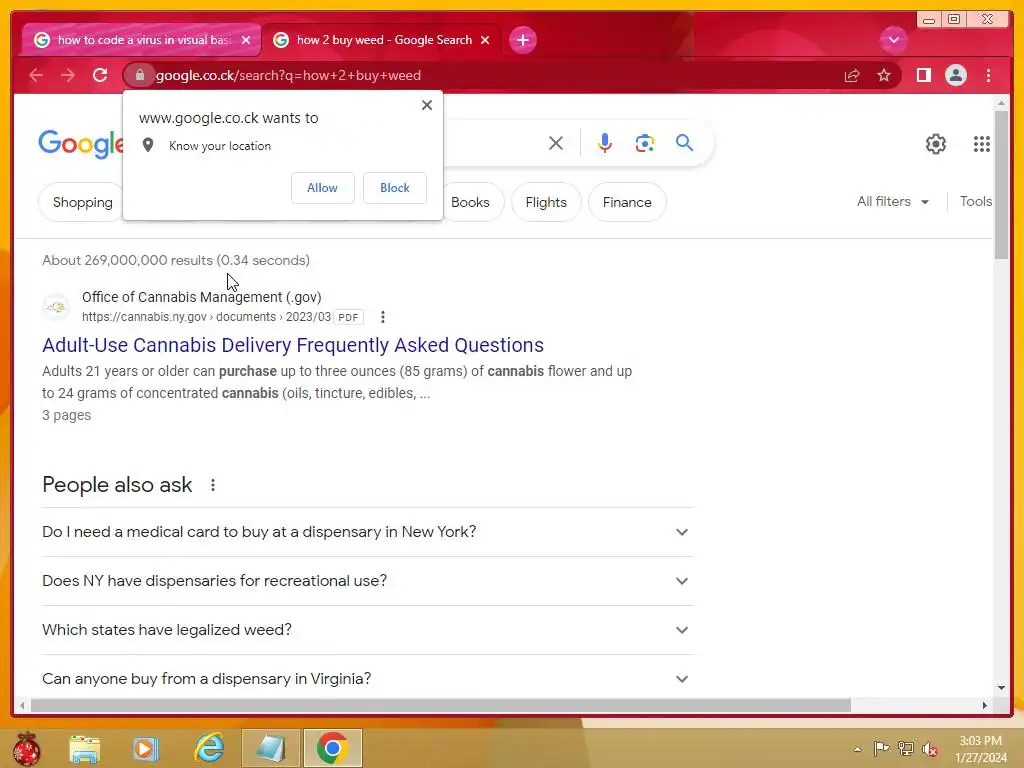Click the Google logo
Image resolution: width=1024 pixels, height=768 pixels.
click(x=81, y=144)
